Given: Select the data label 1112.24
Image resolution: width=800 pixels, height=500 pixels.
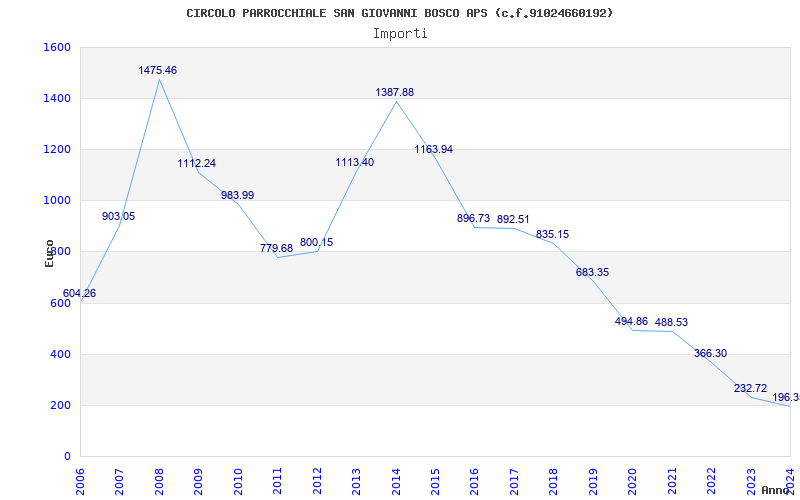Looking at the screenshot, I should 196,163.
